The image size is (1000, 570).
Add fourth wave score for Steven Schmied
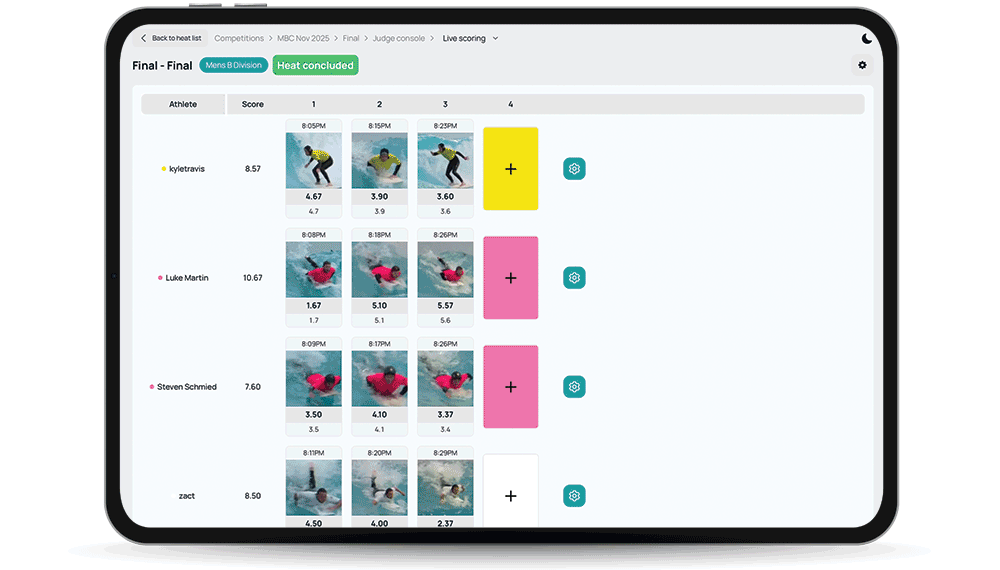coord(510,387)
